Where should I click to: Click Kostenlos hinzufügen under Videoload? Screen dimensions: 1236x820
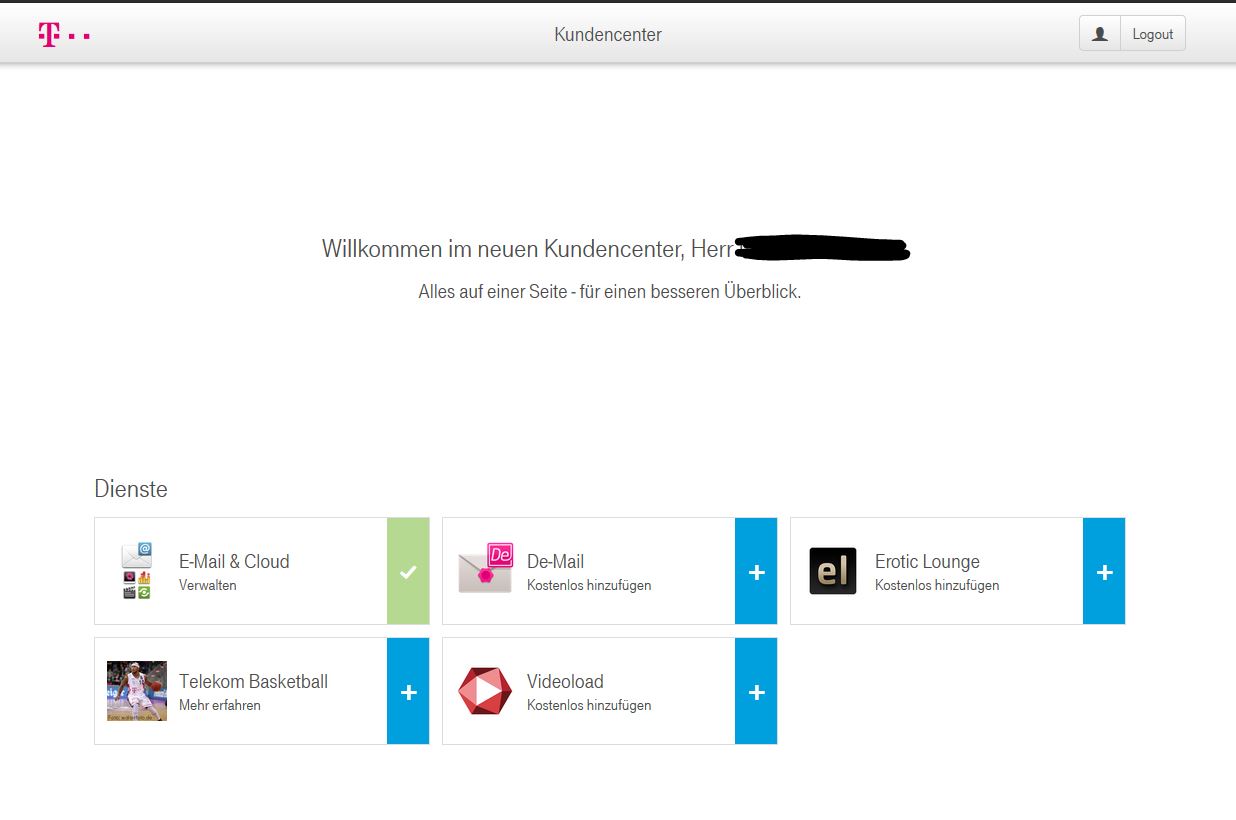[x=589, y=706]
